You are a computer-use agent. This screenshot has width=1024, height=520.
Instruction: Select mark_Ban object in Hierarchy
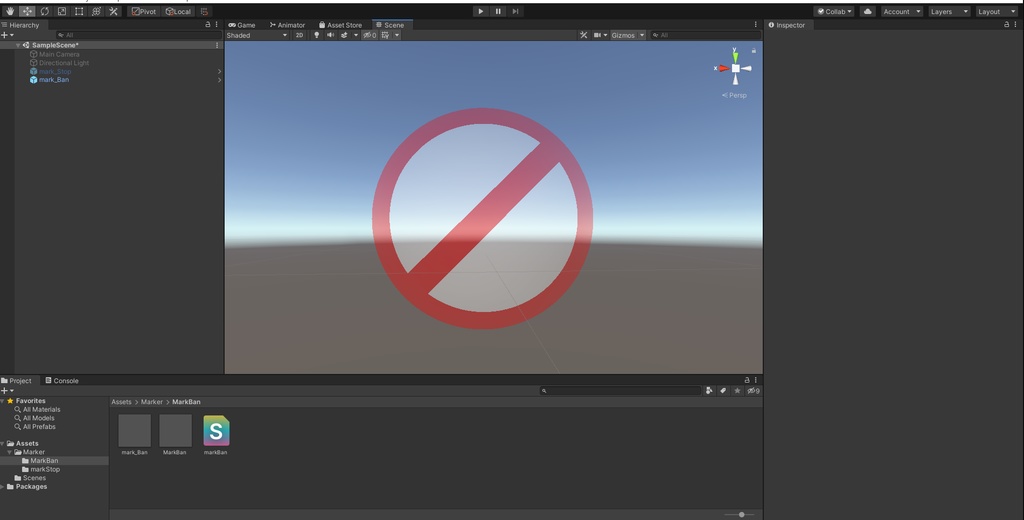54,80
